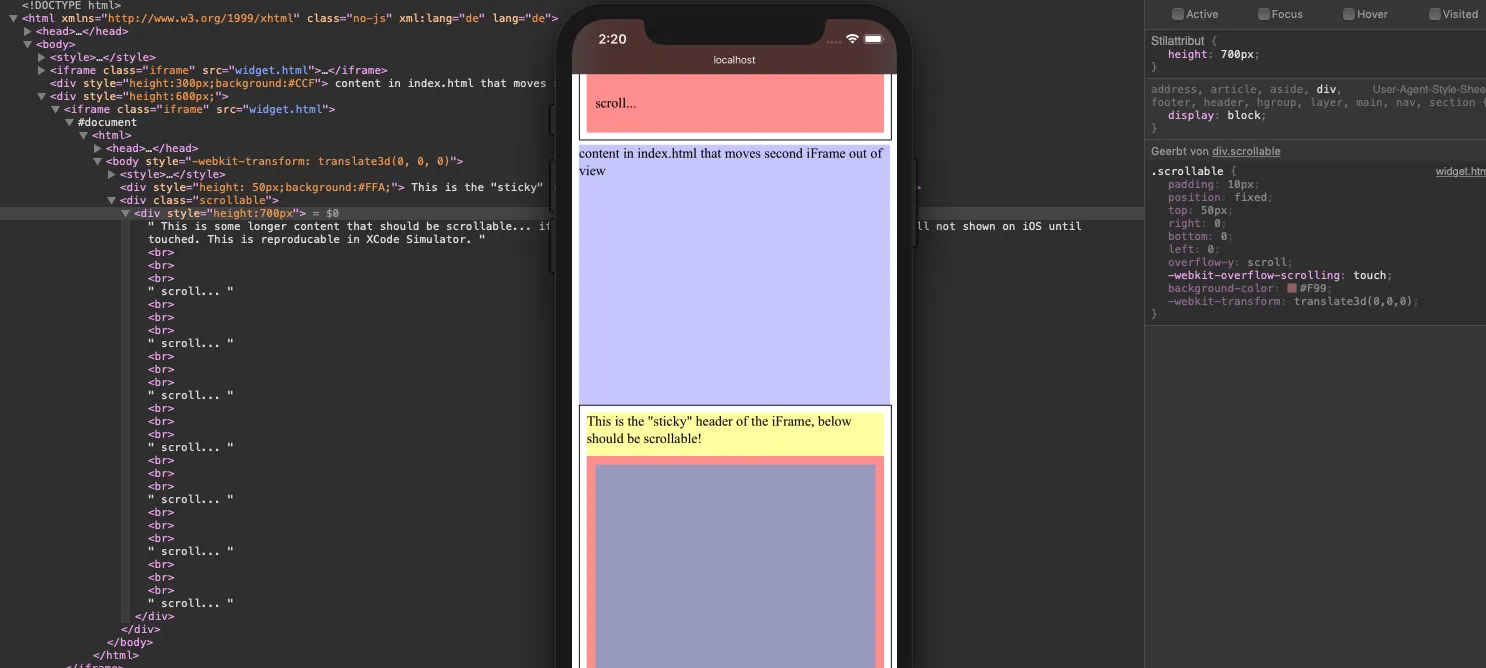Click the #F99 background color swatch
This screenshot has height=668, width=1486.
coord(1292,288)
